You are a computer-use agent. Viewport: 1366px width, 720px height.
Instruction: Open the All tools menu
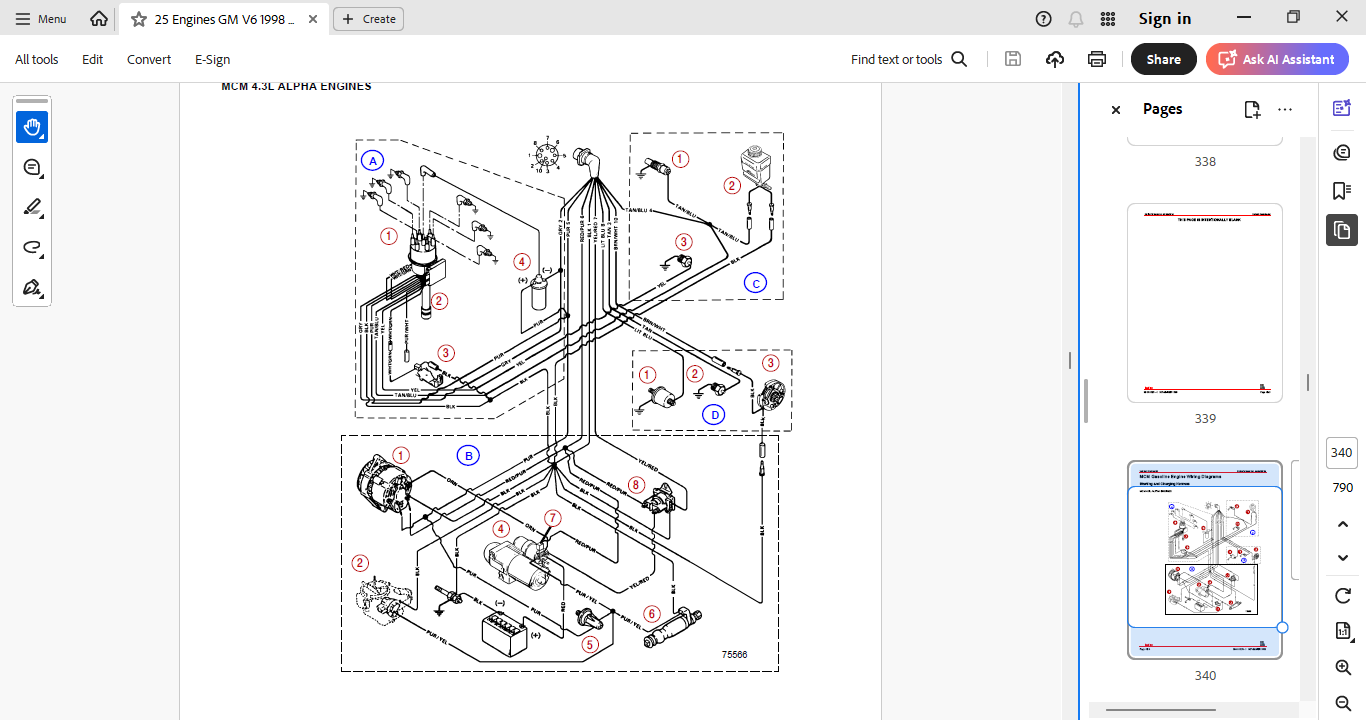37,59
